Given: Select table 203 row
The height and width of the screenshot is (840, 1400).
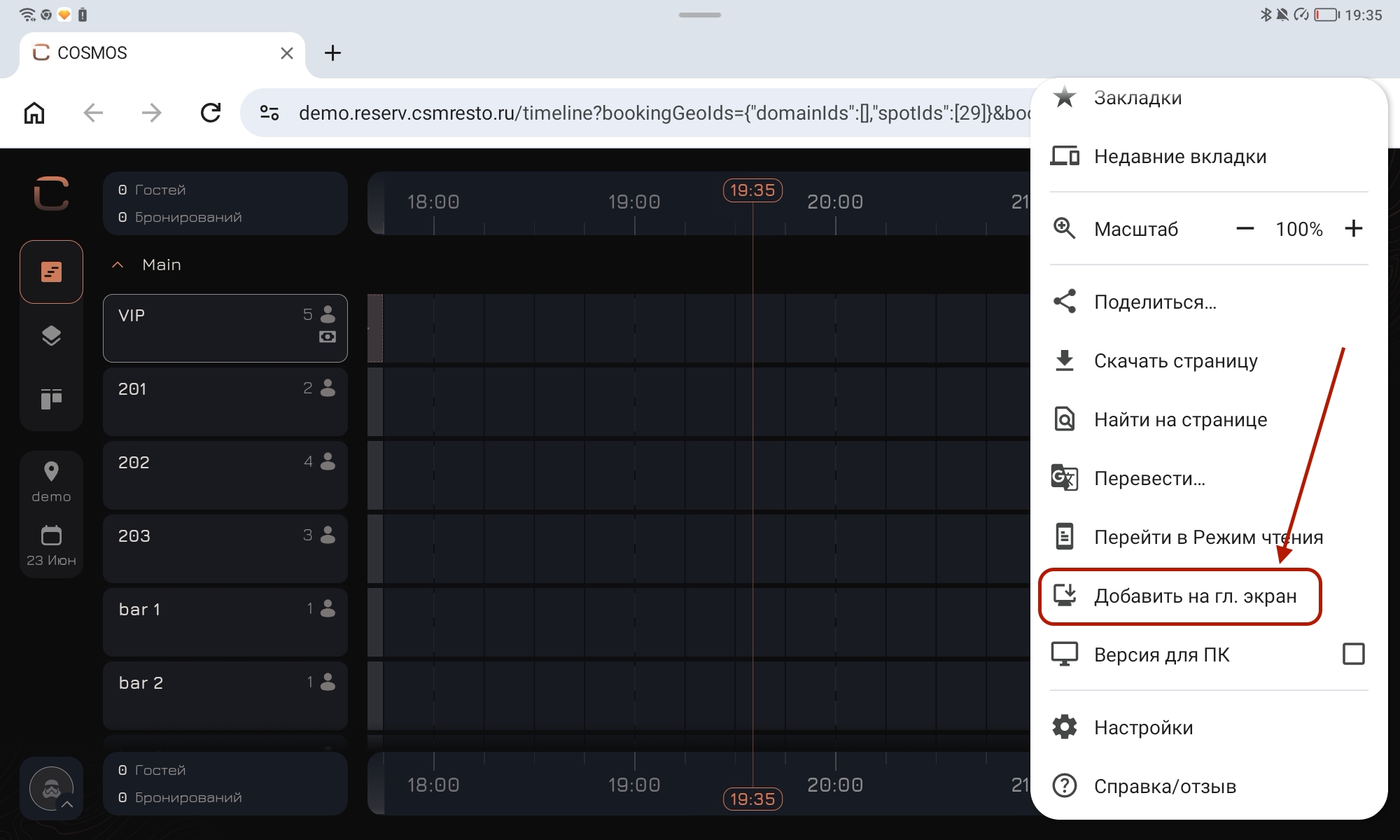Looking at the screenshot, I should 225,549.
